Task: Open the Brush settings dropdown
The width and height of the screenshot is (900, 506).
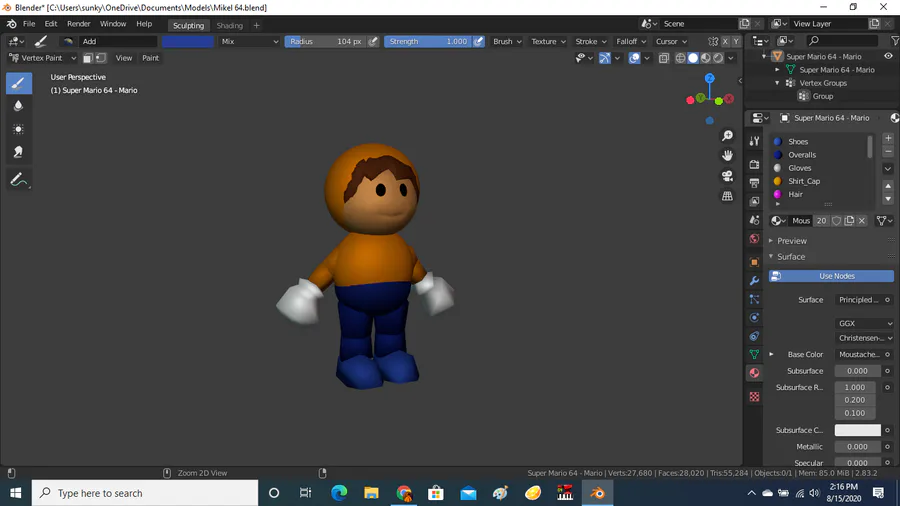Action: [x=507, y=41]
